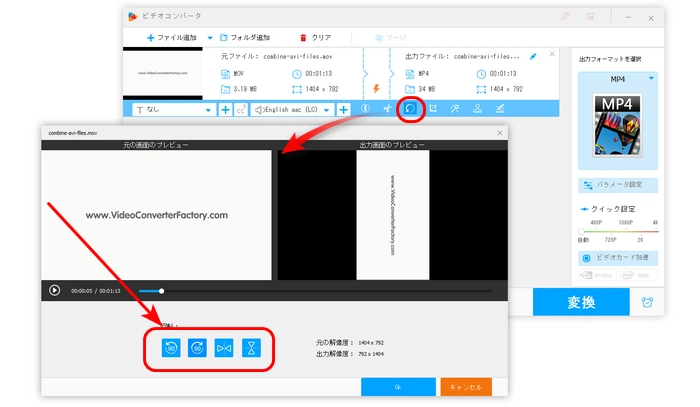Click the scissors trim icon
This screenshot has height=407, width=700.
click(x=387, y=108)
